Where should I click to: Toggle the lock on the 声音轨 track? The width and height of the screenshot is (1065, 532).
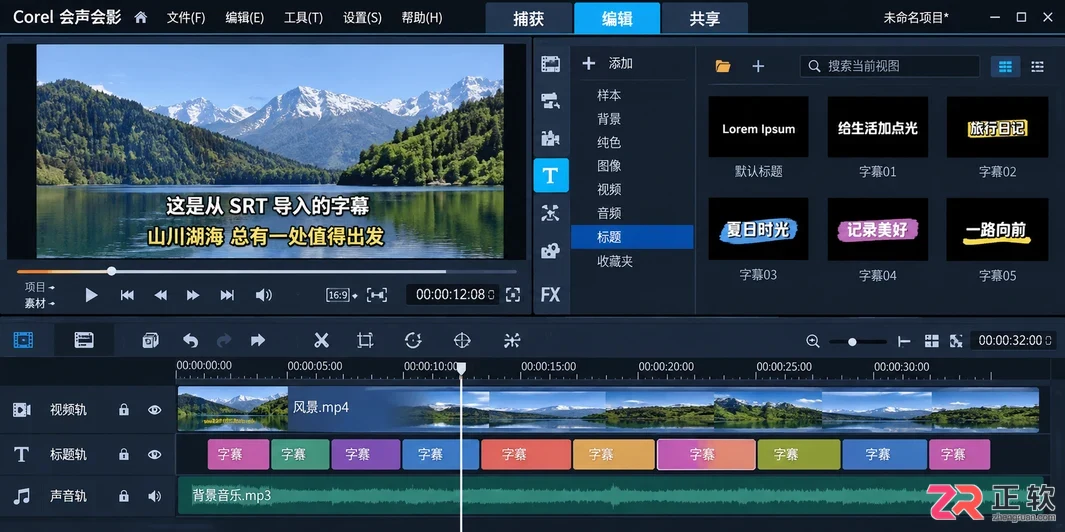pos(124,496)
